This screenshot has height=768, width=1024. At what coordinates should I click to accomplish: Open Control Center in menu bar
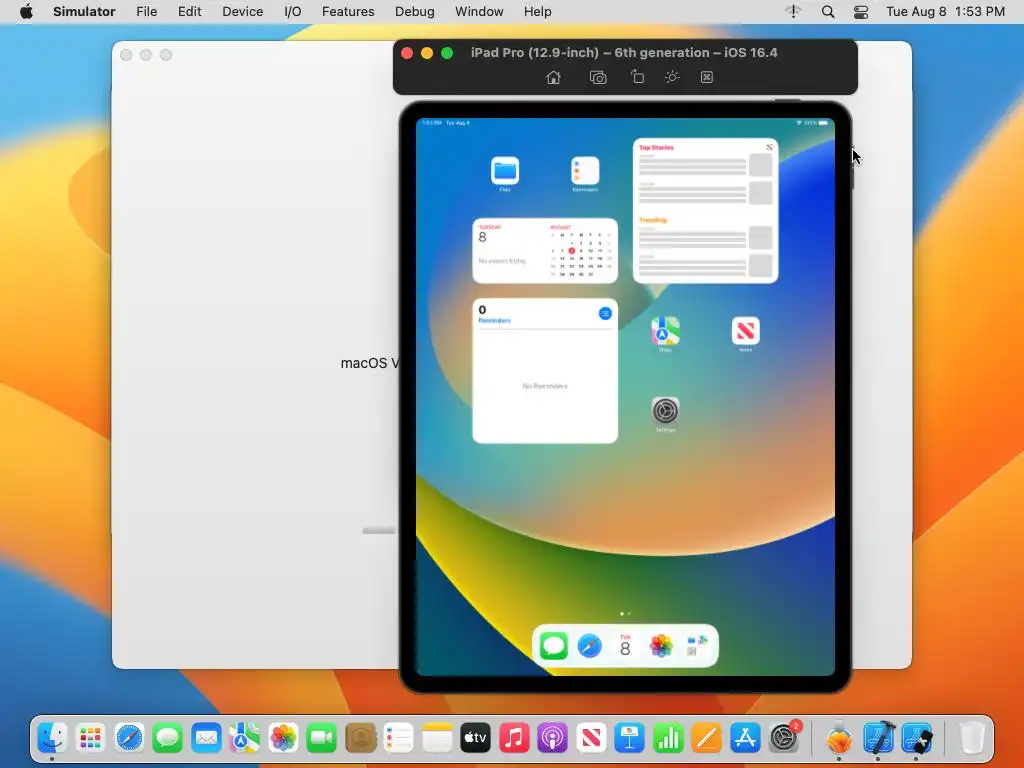tap(861, 12)
